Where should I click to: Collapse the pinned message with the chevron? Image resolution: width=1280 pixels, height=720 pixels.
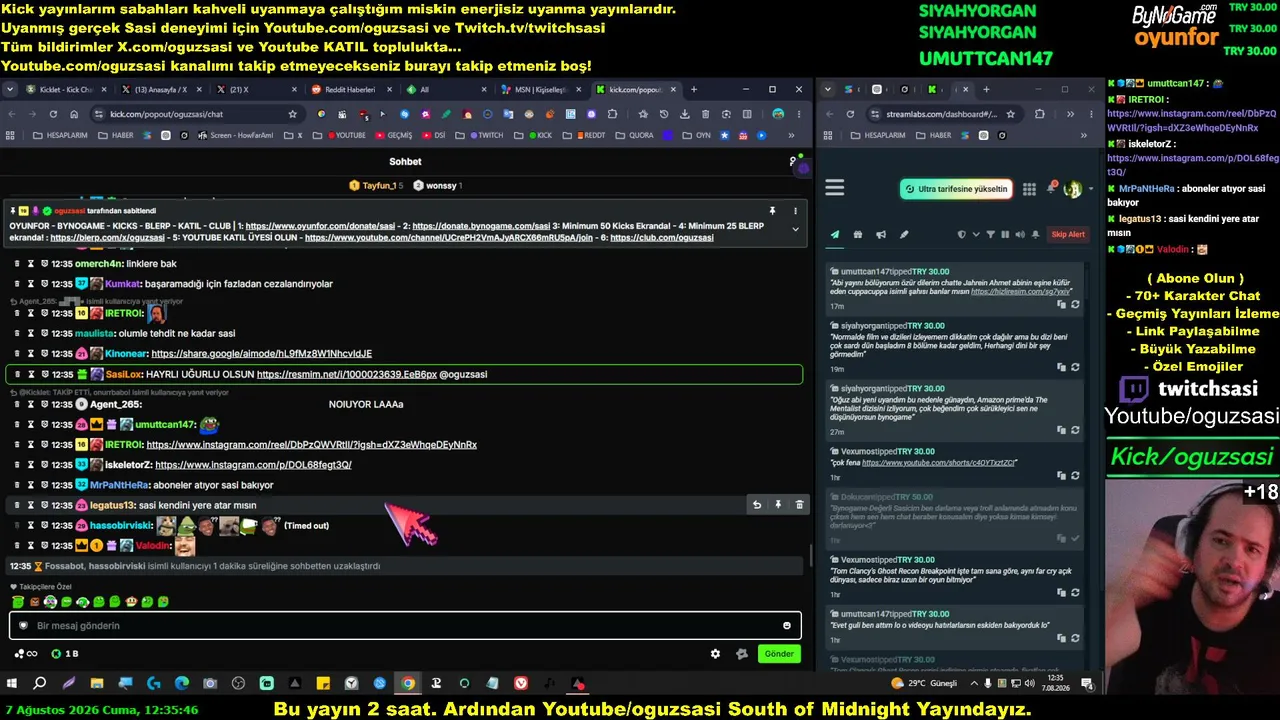tap(795, 229)
